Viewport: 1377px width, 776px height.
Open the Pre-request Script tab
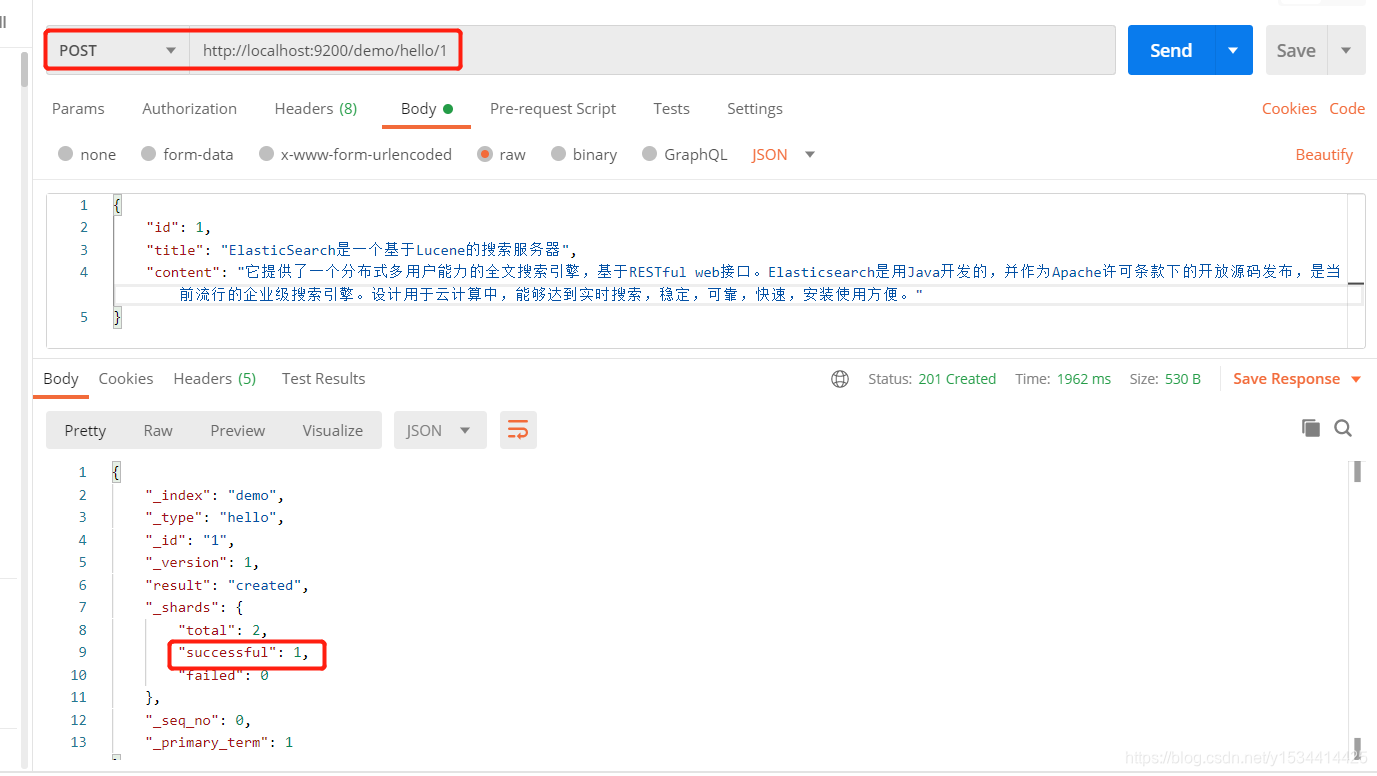coord(552,108)
